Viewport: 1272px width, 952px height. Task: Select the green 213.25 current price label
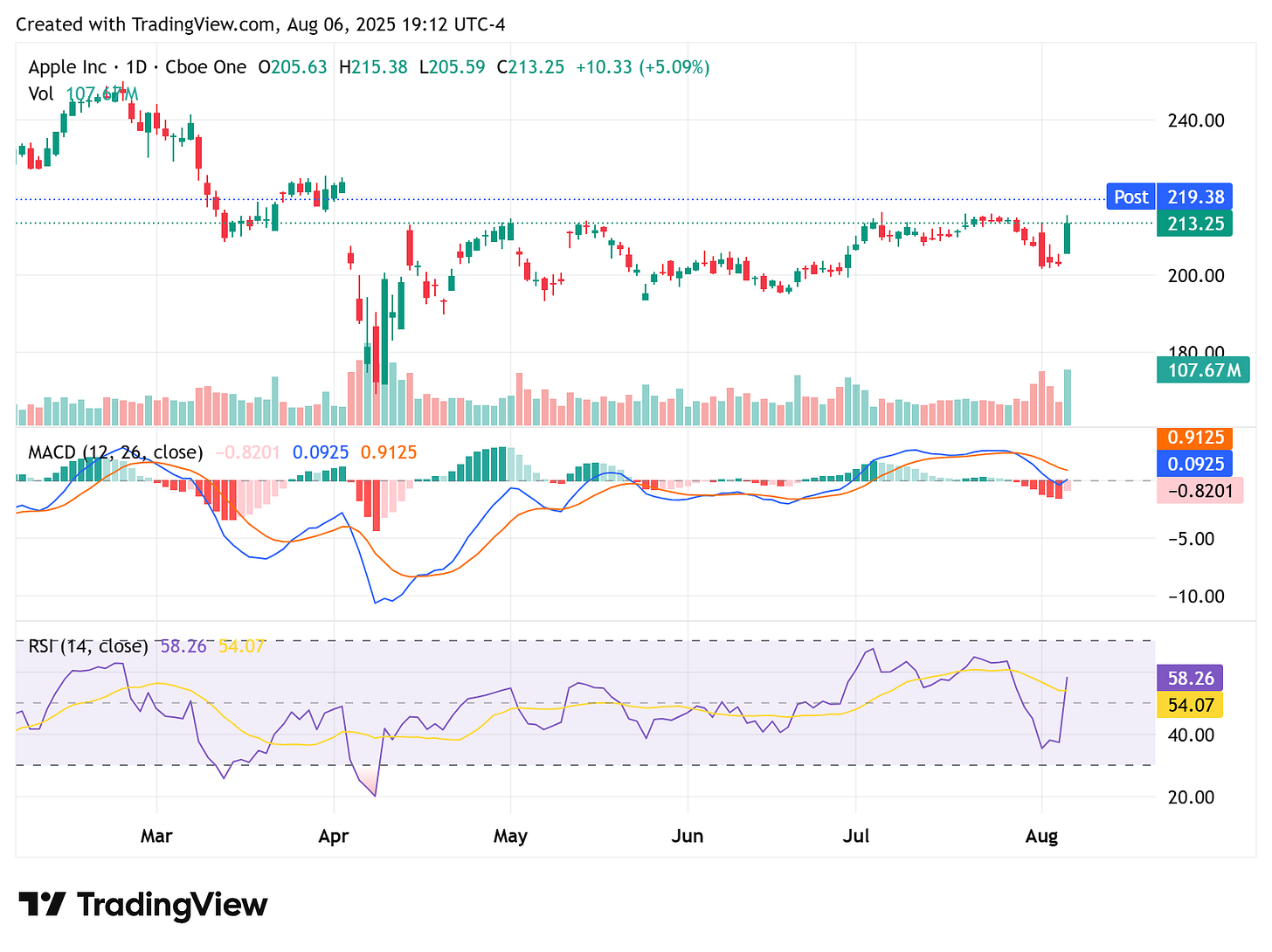click(1194, 224)
